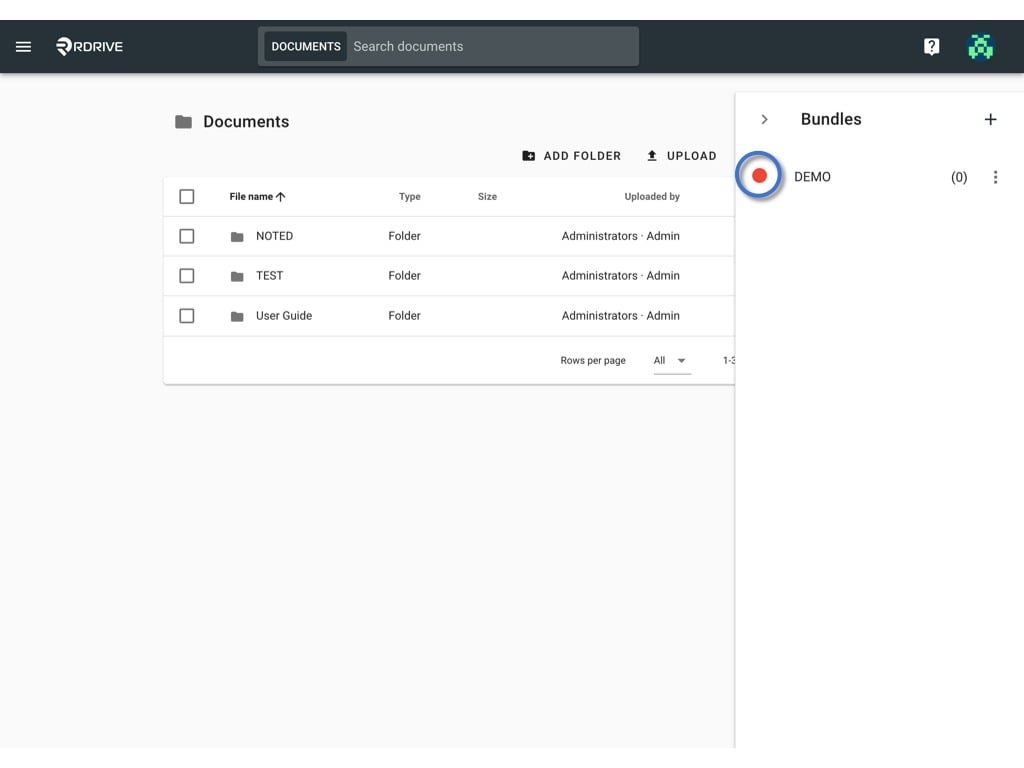The image size is (1024, 768).
Task: Check the NOTED folder checkbox
Action: tap(187, 236)
